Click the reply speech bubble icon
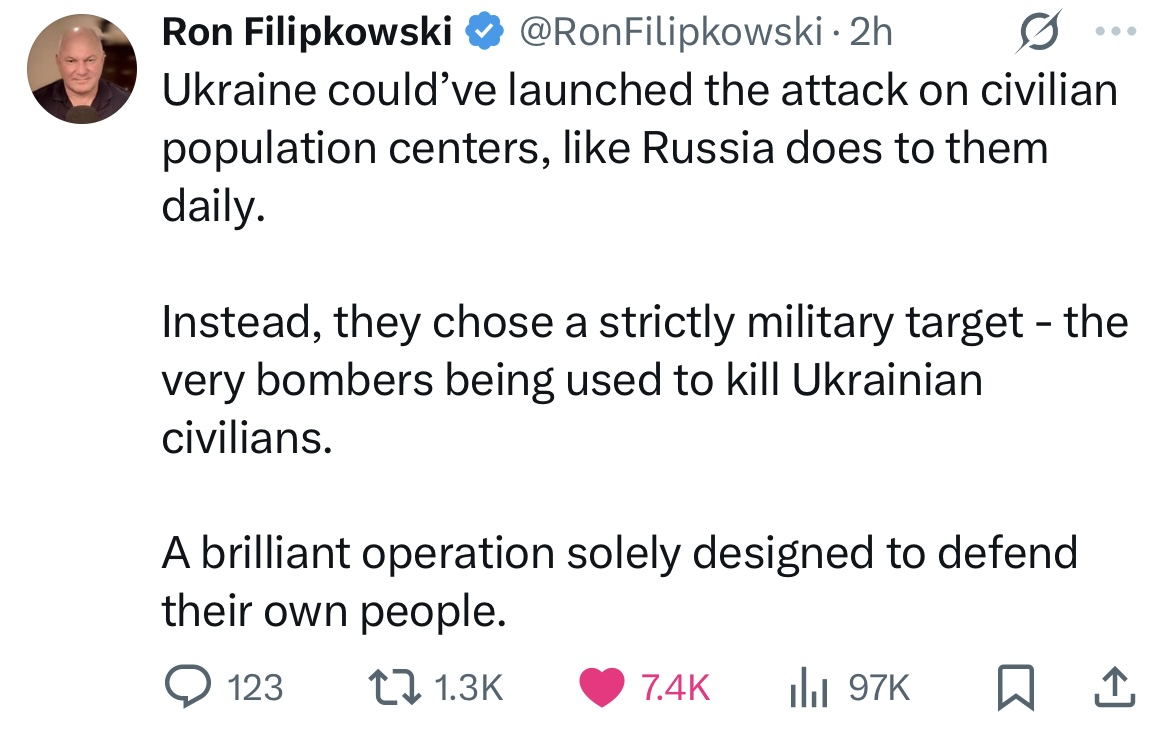 click(x=184, y=687)
